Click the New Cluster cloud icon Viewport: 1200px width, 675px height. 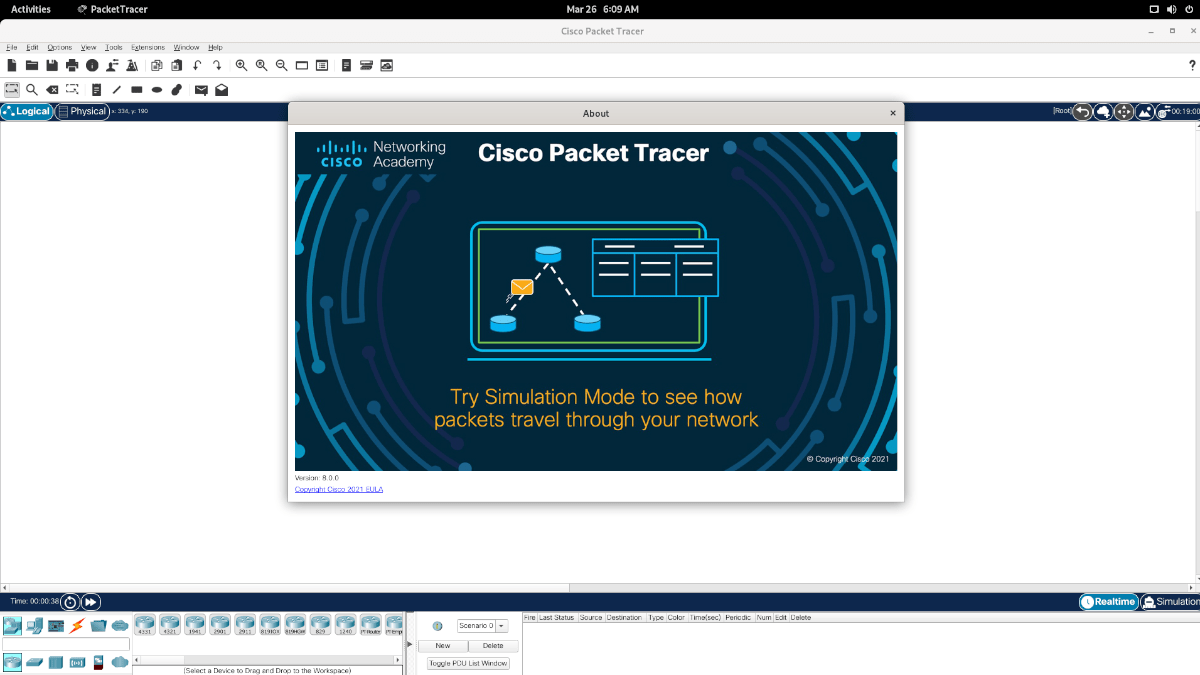click(x=1102, y=111)
